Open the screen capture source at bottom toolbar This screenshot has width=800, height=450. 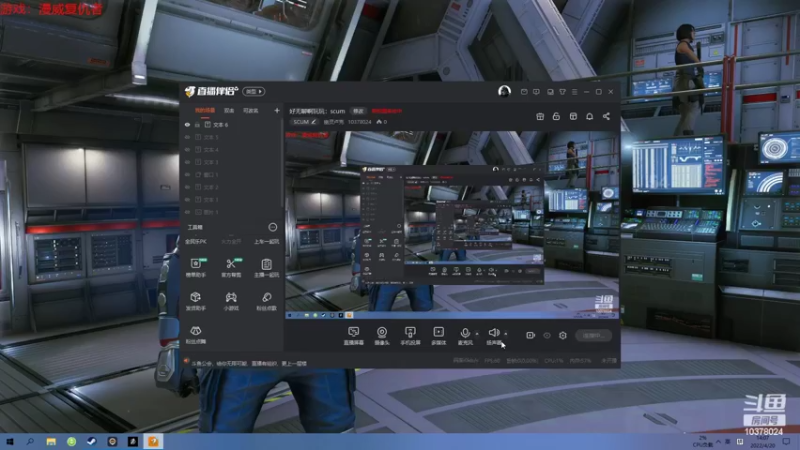(x=354, y=336)
